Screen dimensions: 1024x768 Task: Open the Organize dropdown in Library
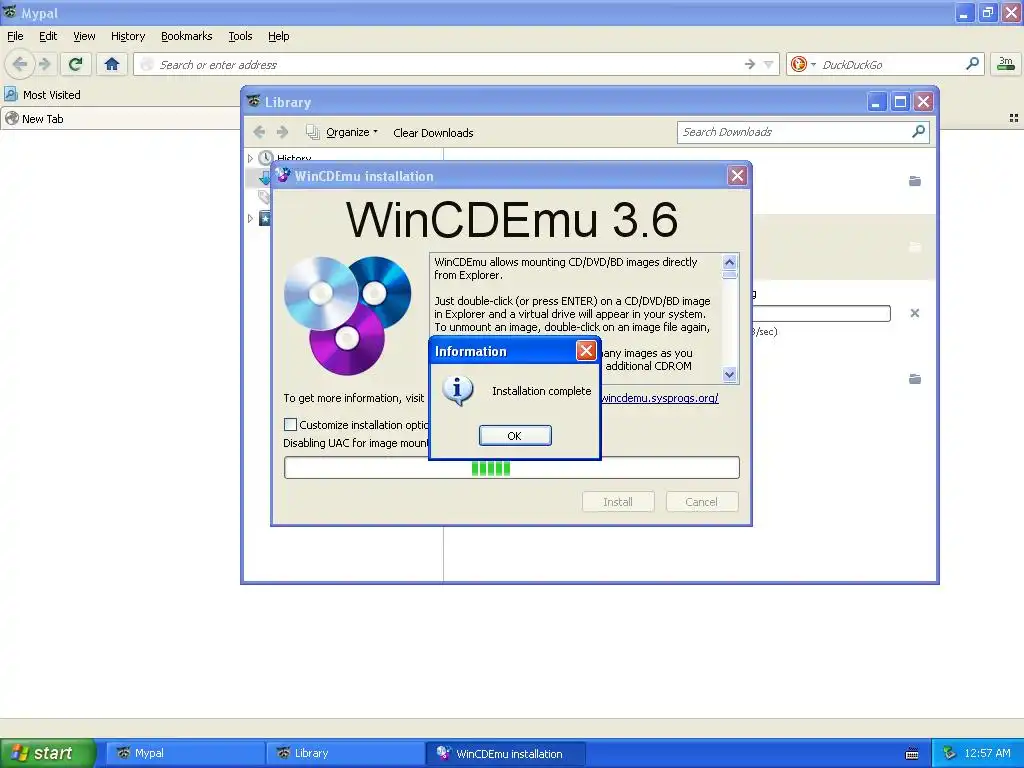pos(352,132)
